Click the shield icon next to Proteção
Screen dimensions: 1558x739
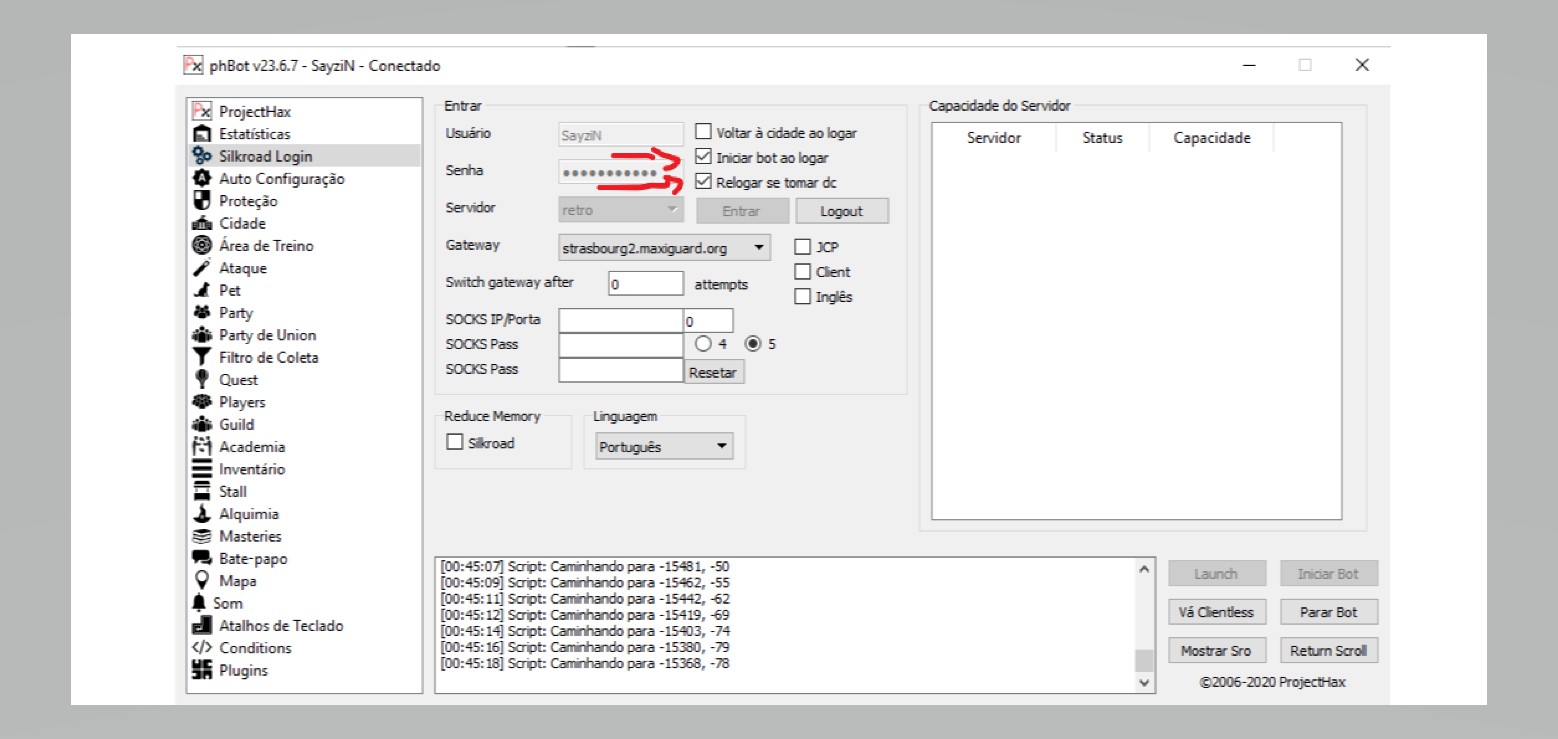click(201, 201)
